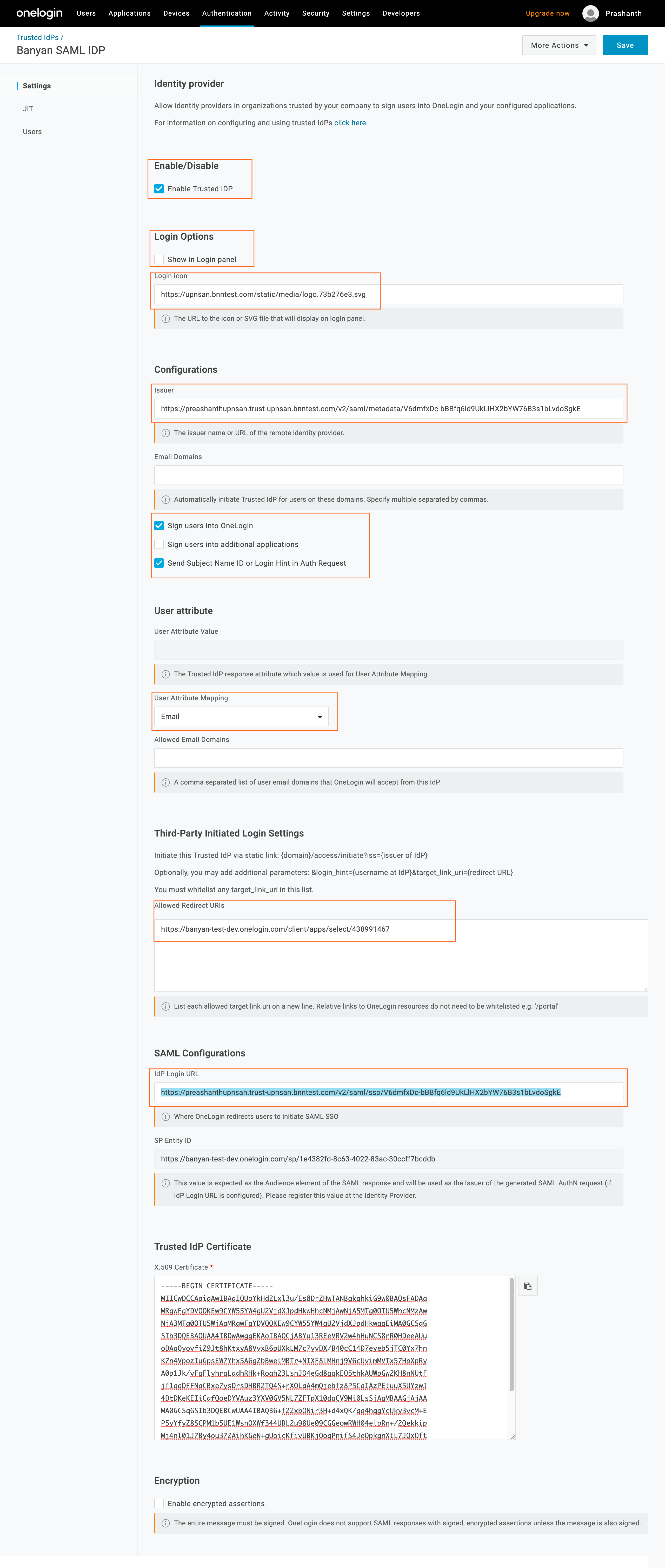Go back via Trusted IdPs breadcrumb
This screenshot has width=665, height=1568.
(38, 38)
